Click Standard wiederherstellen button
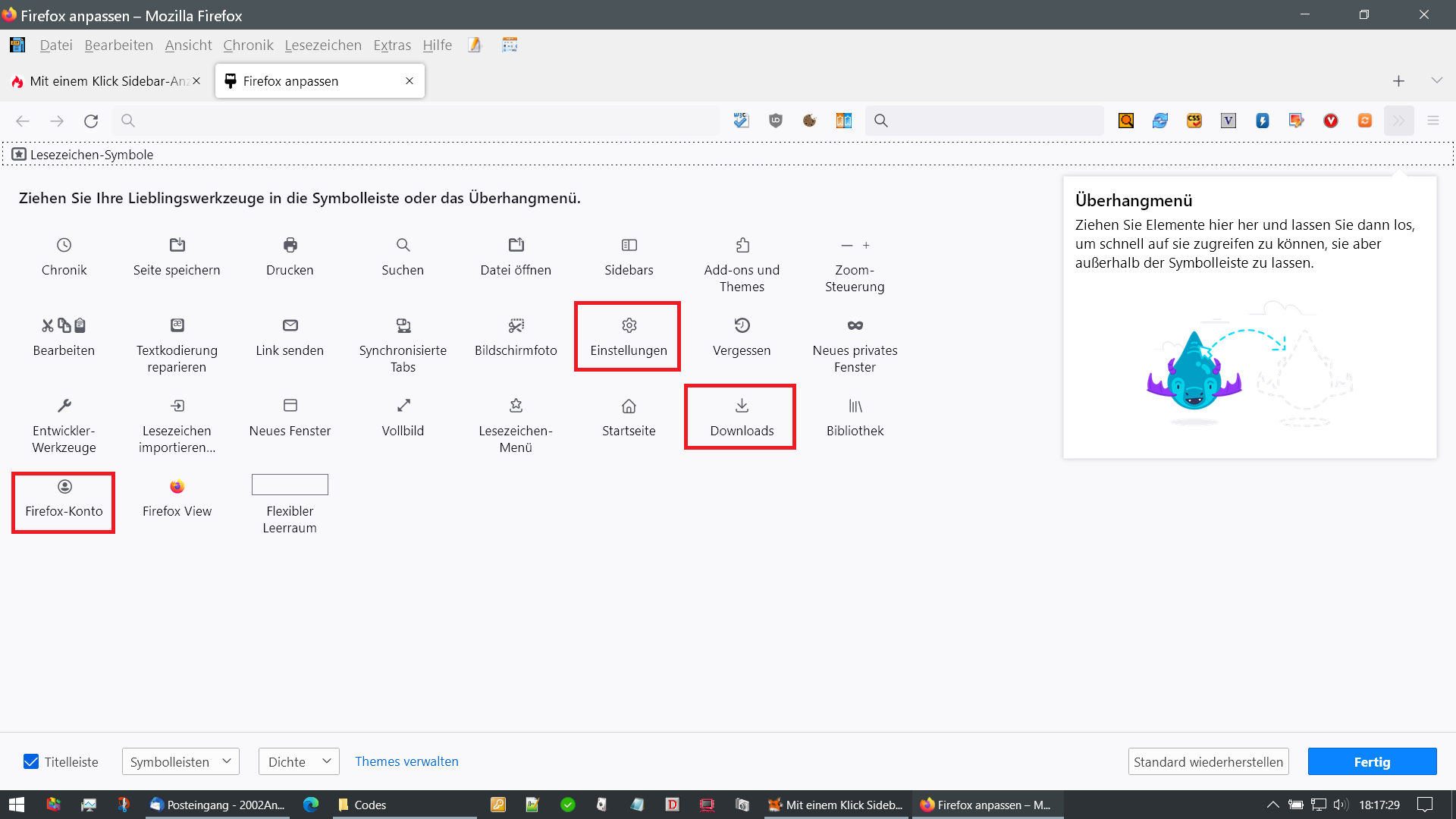 click(x=1208, y=761)
